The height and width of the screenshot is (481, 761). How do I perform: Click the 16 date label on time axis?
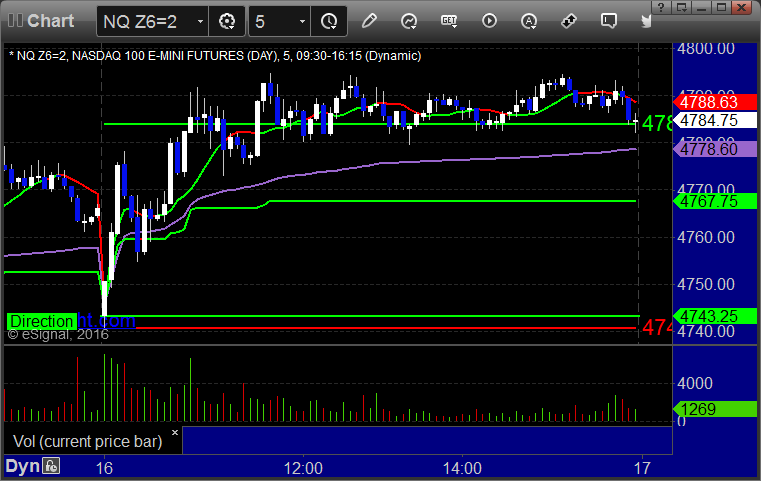point(104,468)
